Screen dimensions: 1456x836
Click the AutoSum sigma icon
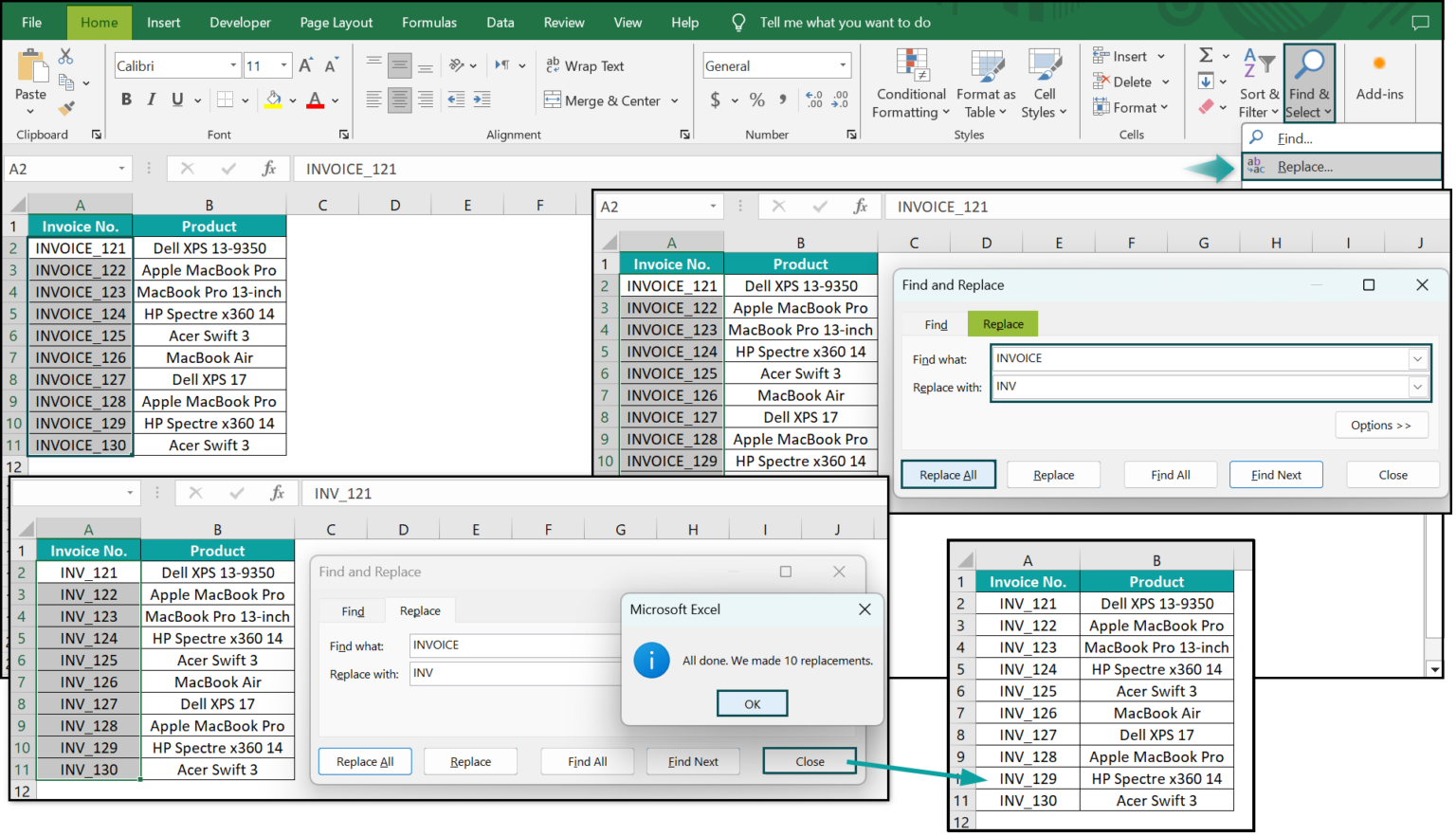(x=1206, y=56)
